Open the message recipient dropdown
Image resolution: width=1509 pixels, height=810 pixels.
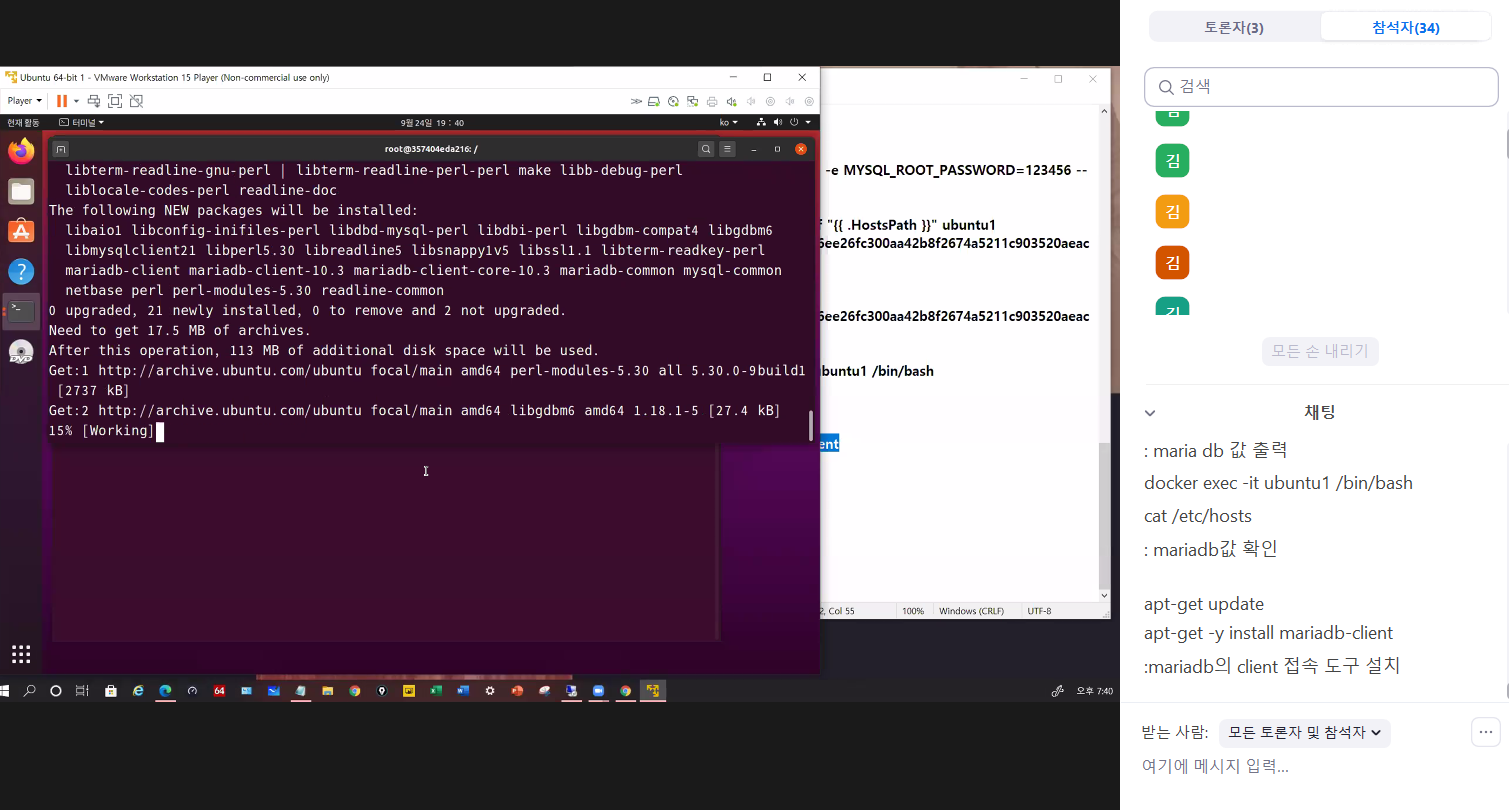[1304, 733]
